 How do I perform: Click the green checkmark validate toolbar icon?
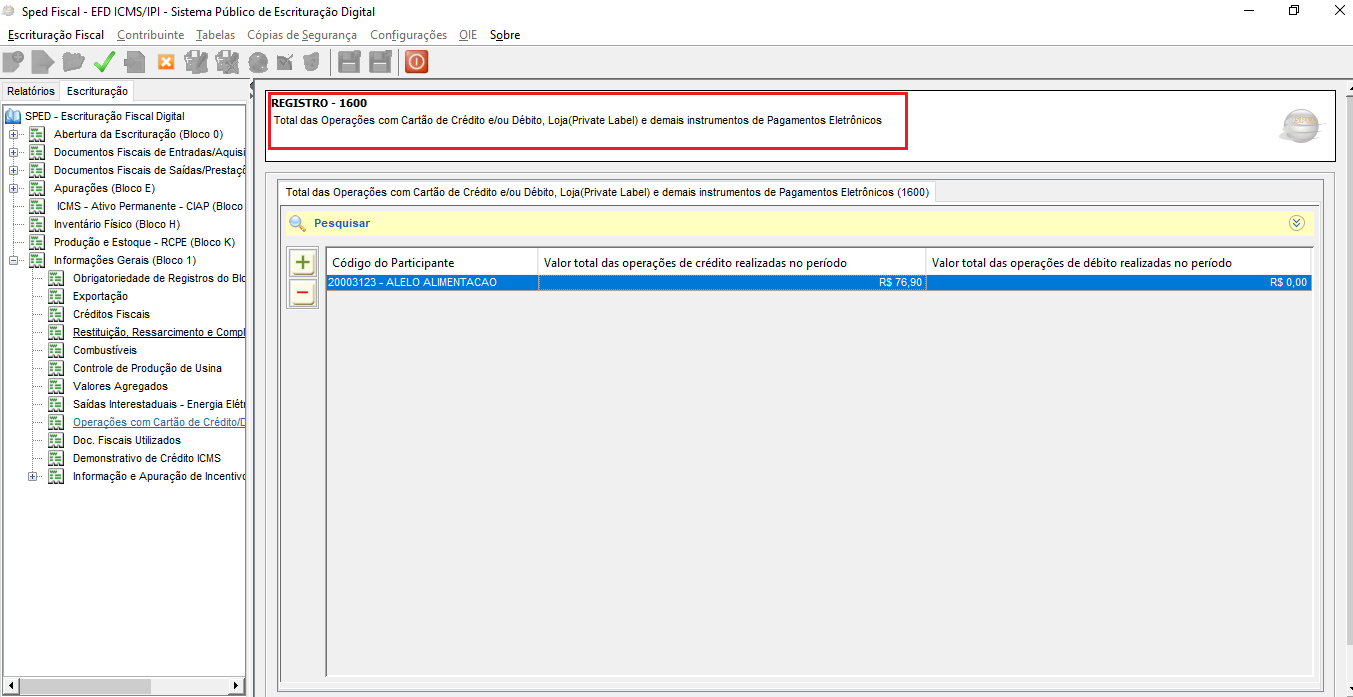coord(104,62)
